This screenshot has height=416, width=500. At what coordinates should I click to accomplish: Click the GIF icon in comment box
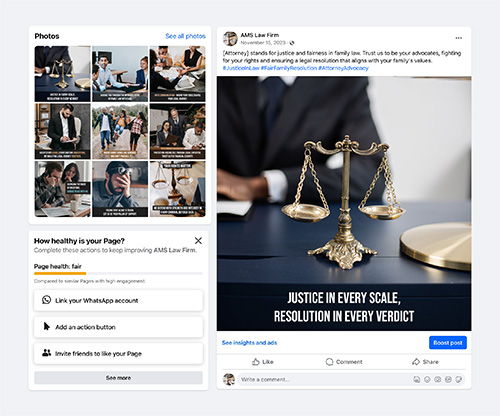[x=448, y=379]
